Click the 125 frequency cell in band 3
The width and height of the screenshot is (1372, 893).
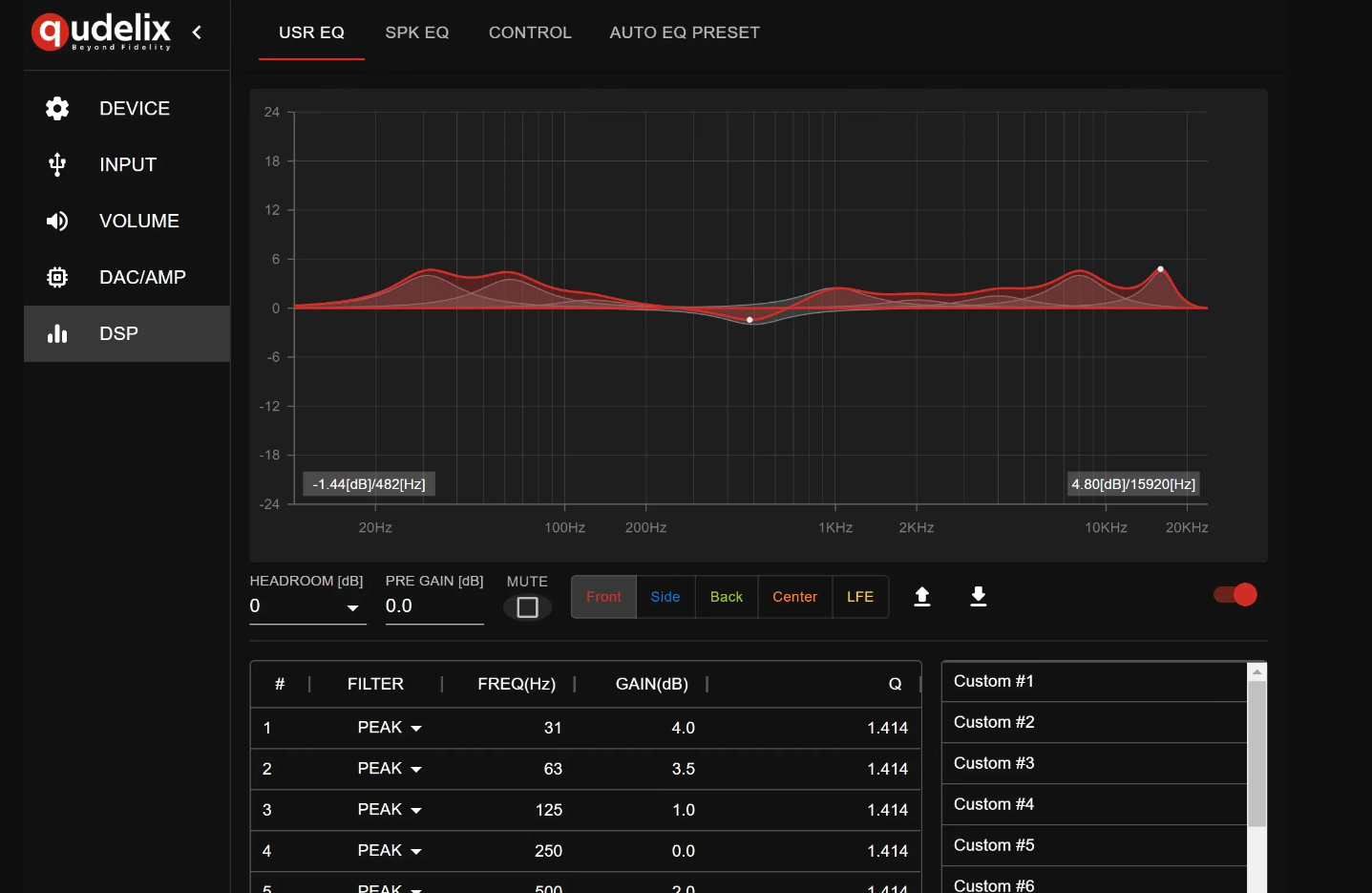coord(549,810)
